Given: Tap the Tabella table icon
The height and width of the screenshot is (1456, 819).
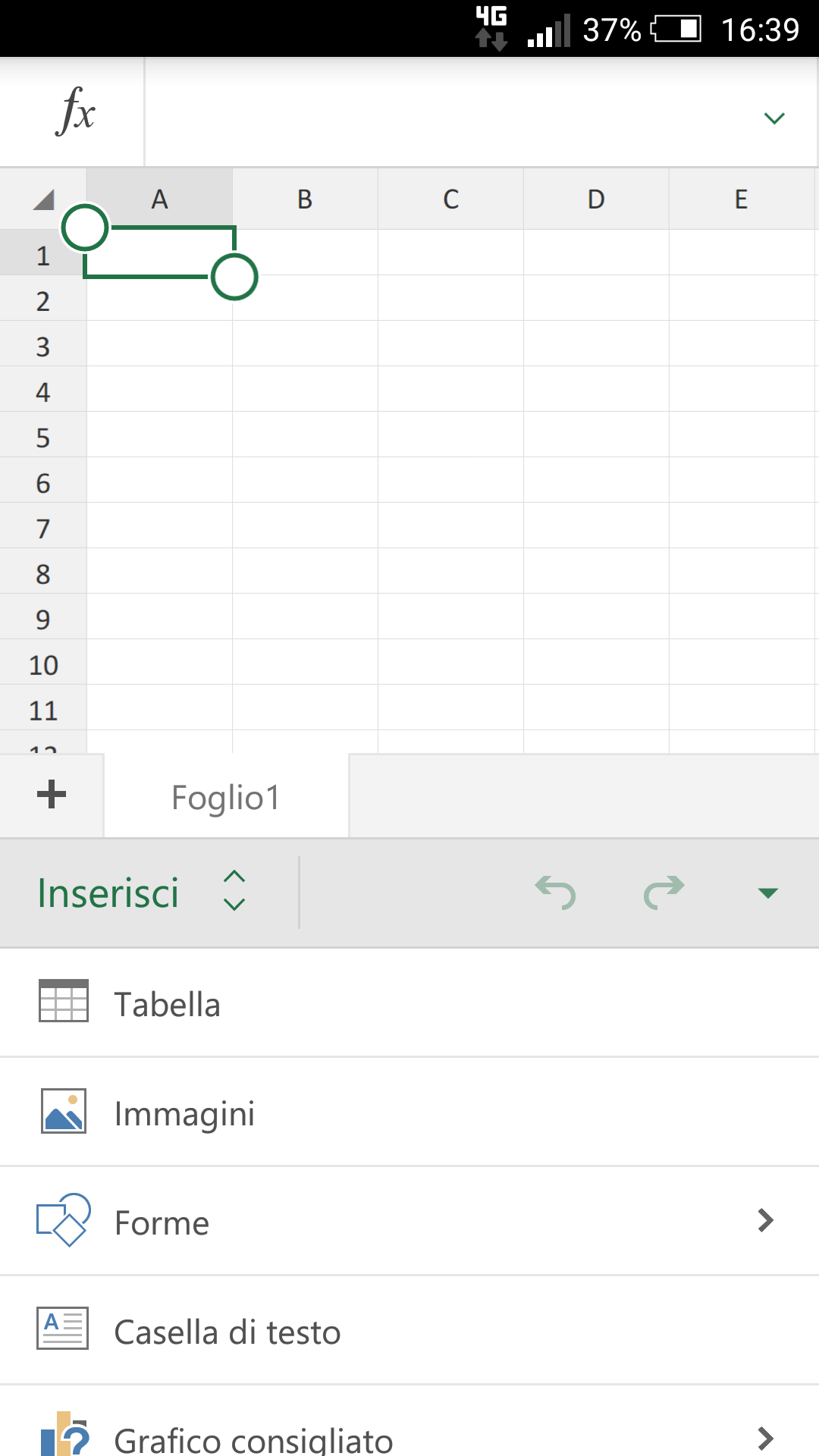Looking at the screenshot, I should (x=64, y=1001).
